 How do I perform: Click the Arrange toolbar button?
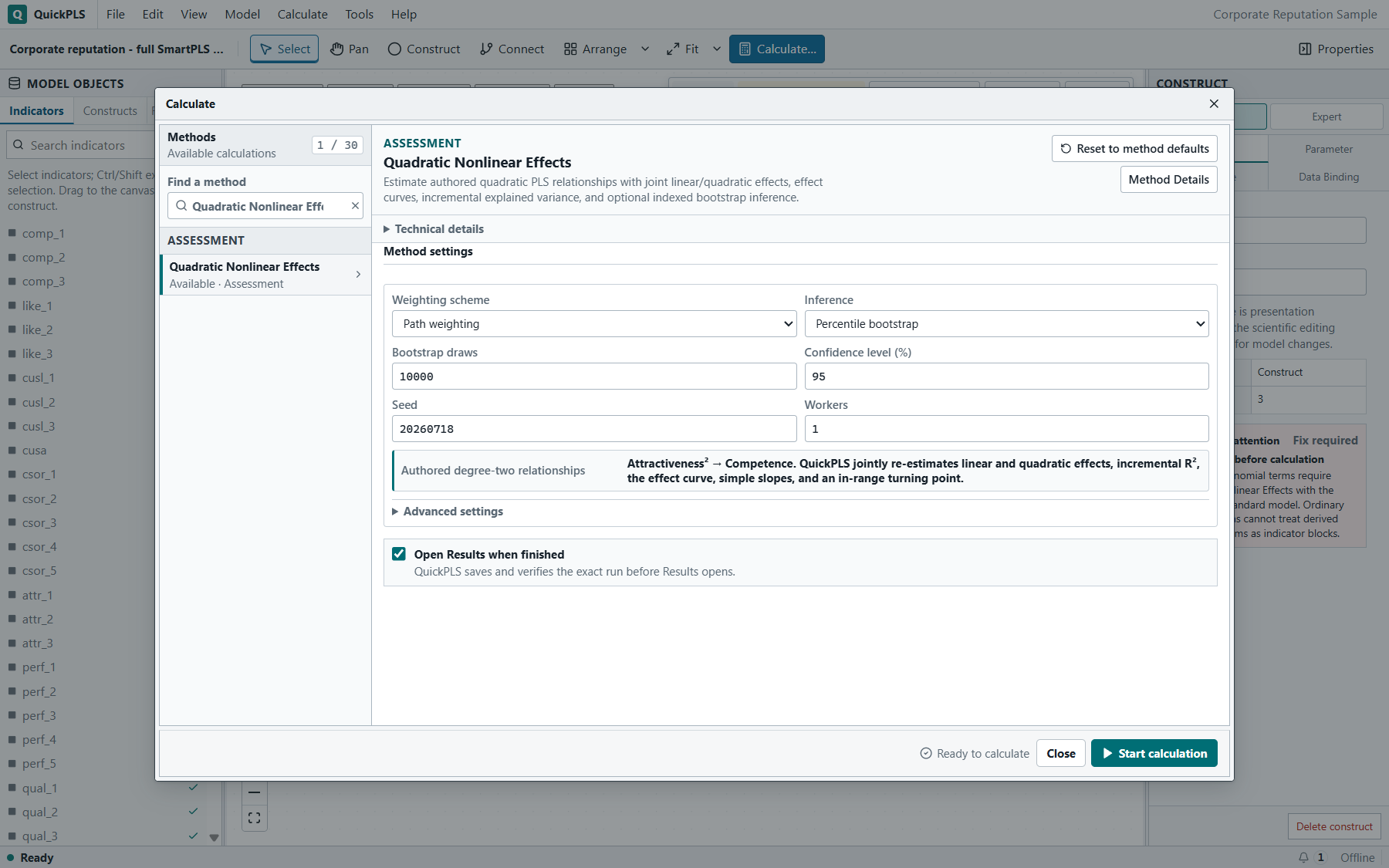[595, 49]
